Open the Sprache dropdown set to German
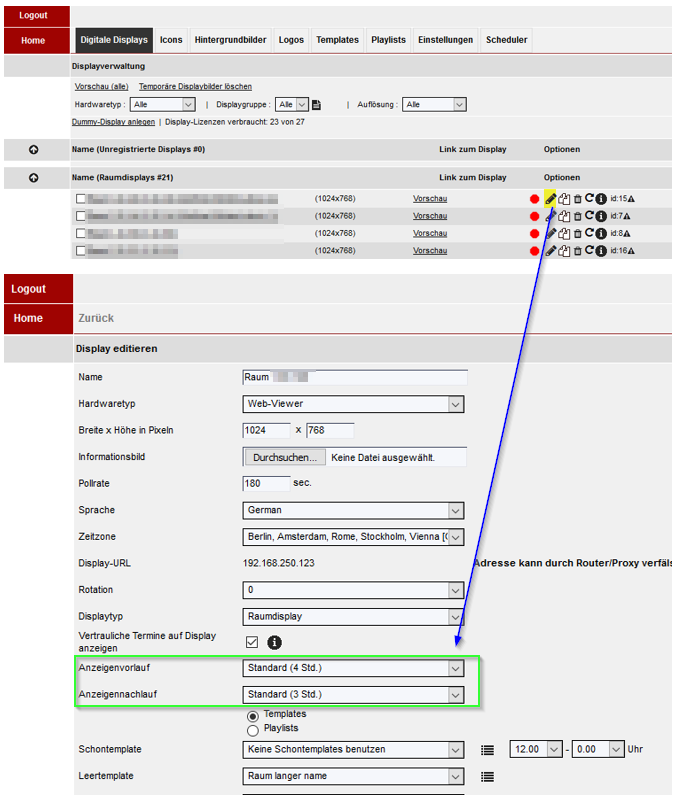Image resolution: width=680 pixels, height=800 pixels. 354,510
